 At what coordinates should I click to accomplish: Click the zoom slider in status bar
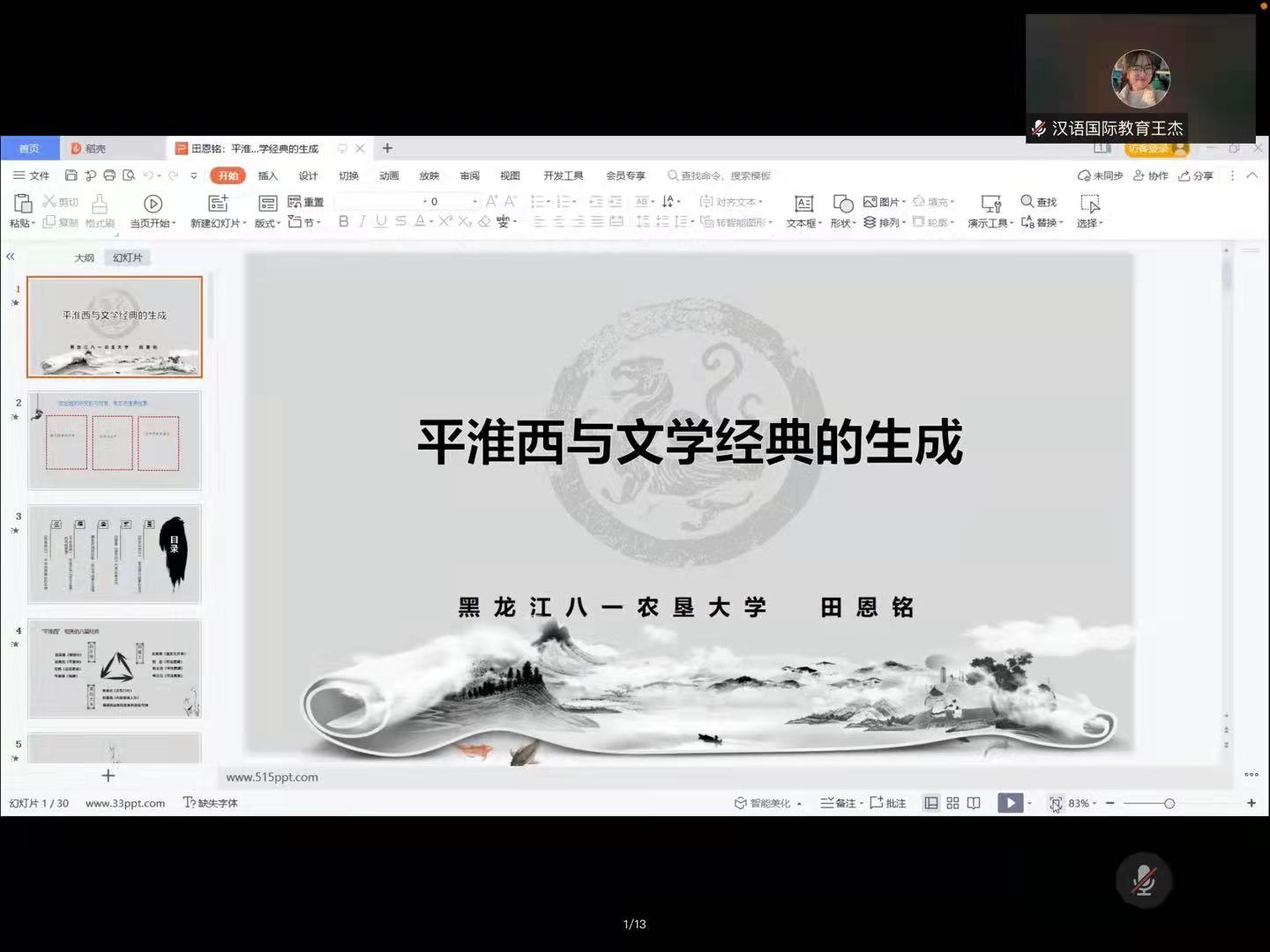click(x=1169, y=803)
